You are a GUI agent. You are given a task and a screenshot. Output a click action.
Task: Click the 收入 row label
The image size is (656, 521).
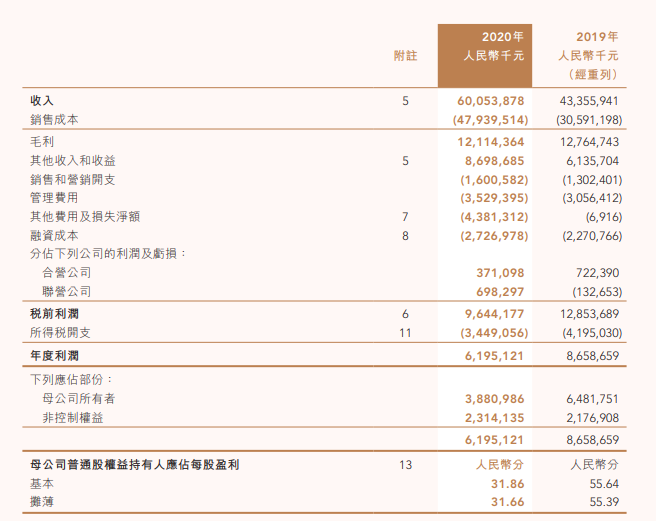42,100
